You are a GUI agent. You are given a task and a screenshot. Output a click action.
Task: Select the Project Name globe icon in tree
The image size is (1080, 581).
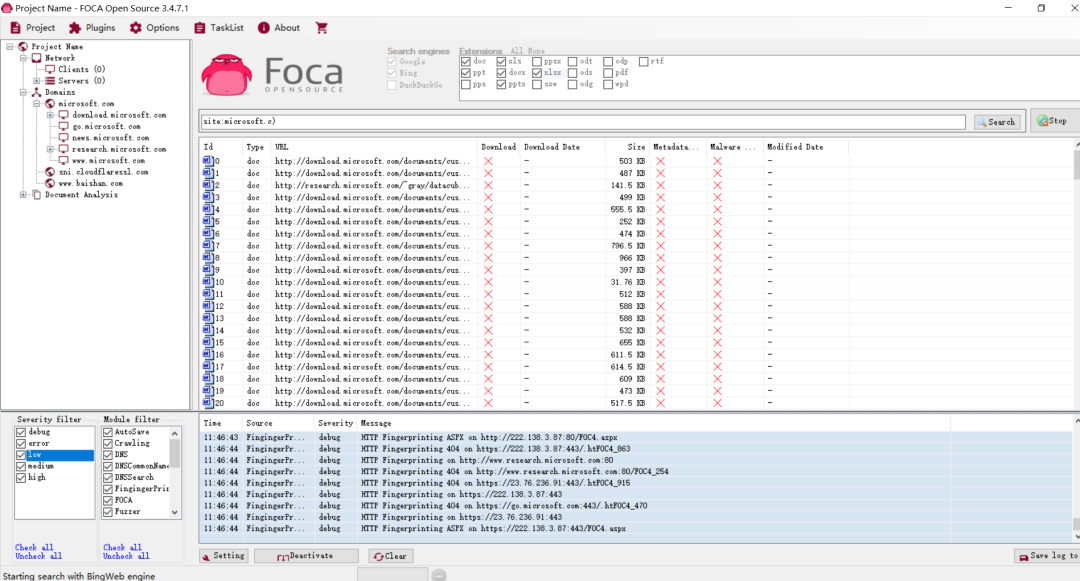23,47
